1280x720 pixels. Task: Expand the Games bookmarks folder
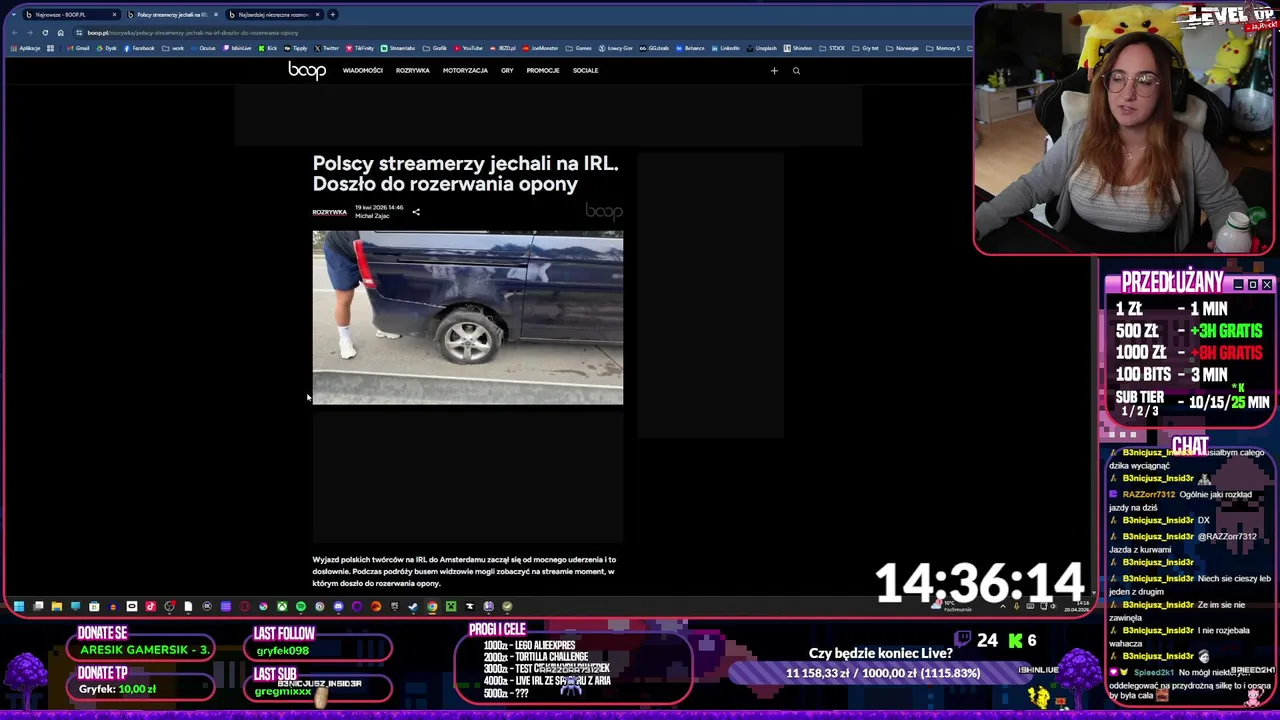coord(578,48)
